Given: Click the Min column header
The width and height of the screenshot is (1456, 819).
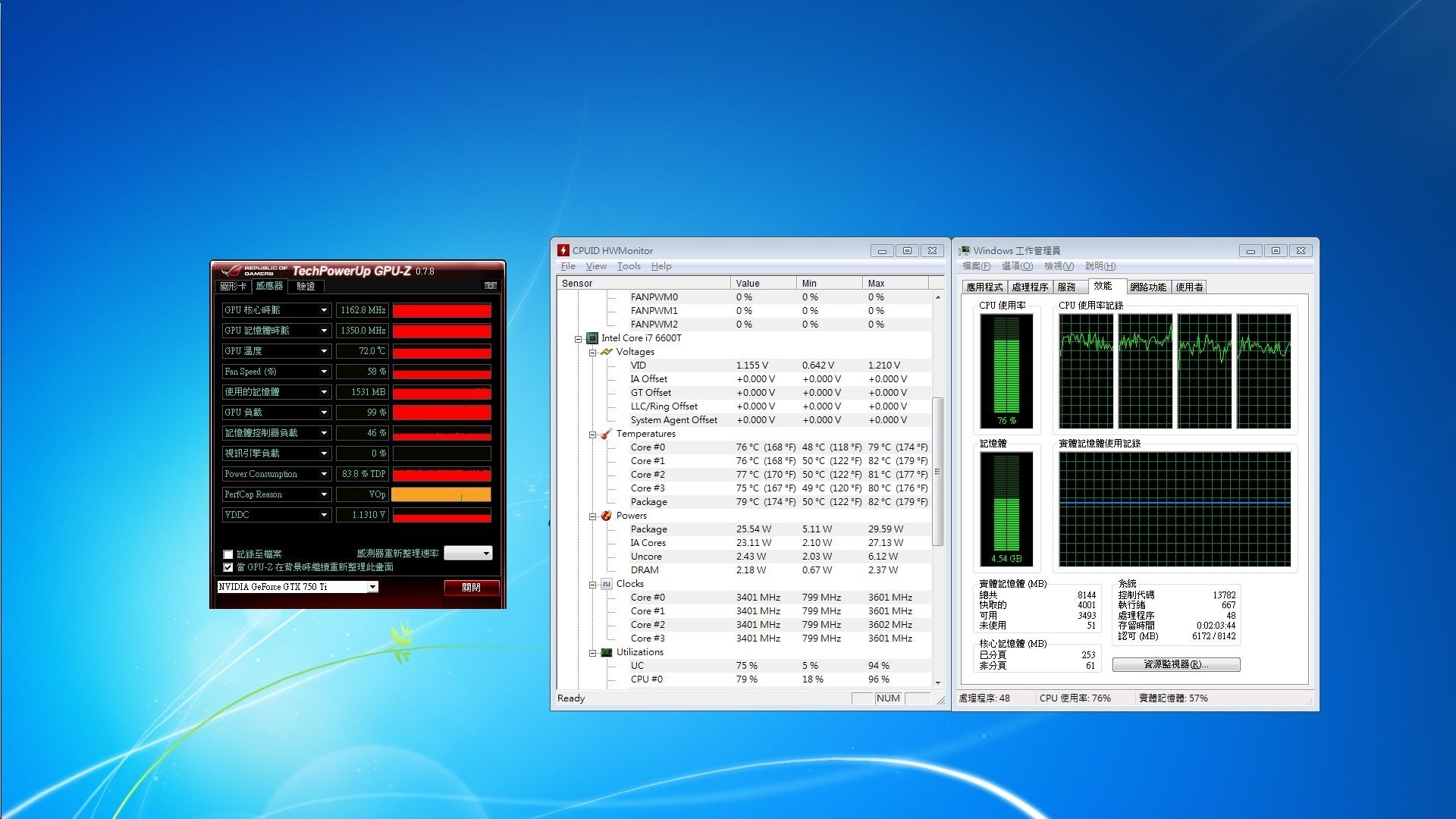Looking at the screenshot, I should tap(830, 283).
